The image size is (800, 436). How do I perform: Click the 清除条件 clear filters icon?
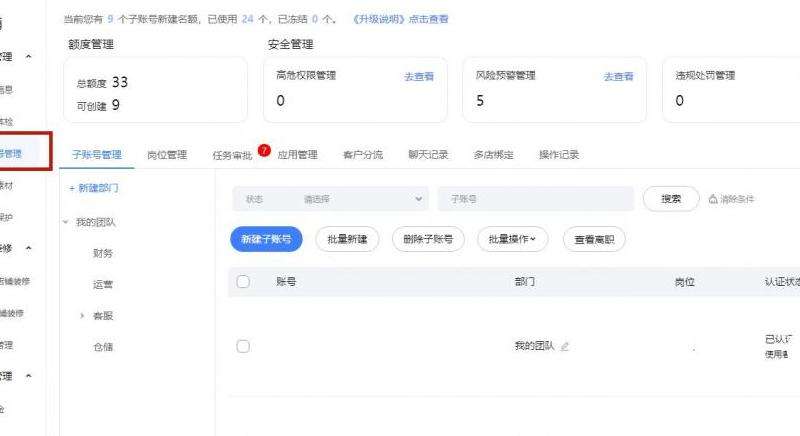pyautogui.click(x=713, y=199)
